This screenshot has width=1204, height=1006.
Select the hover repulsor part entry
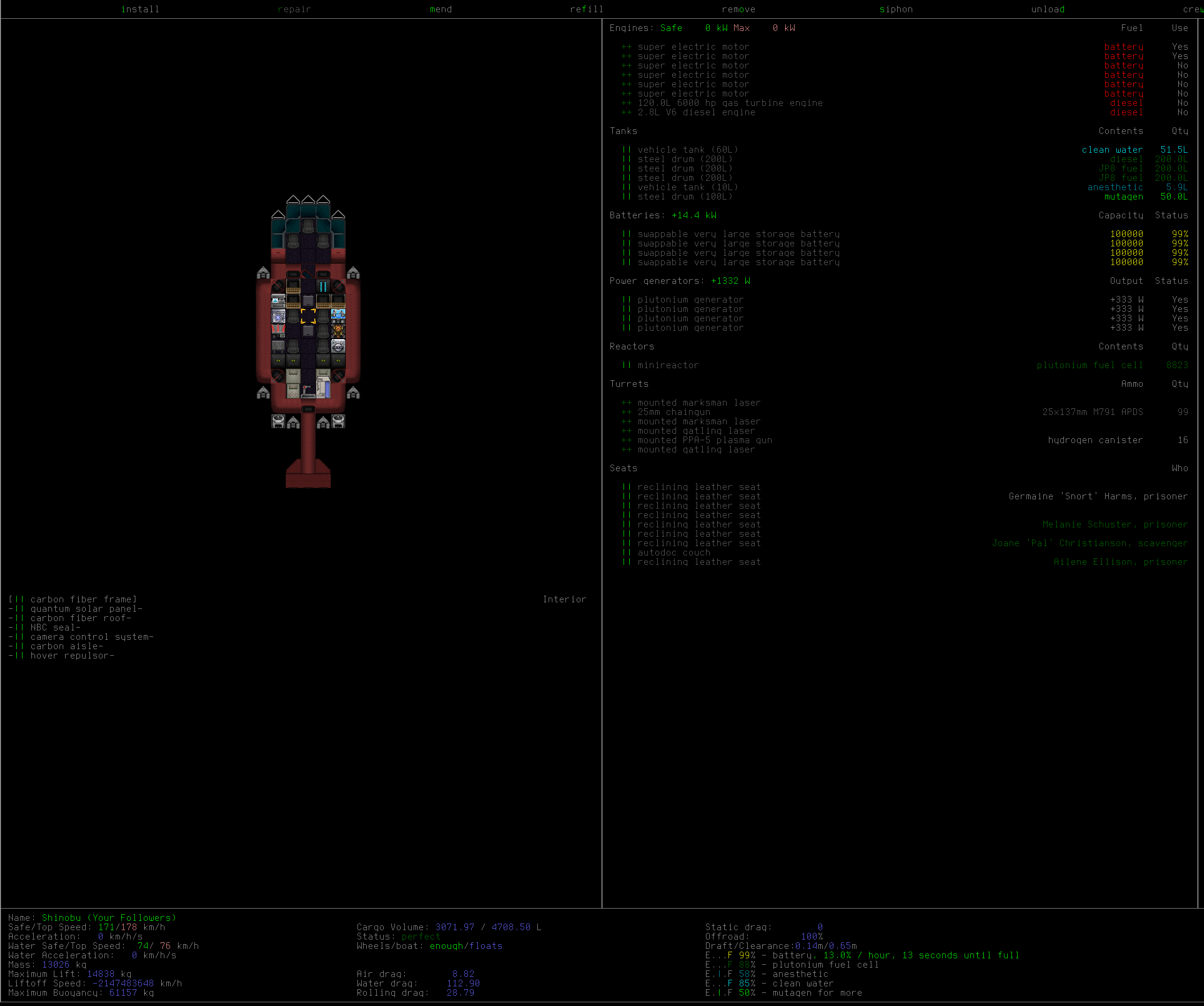coord(61,656)
